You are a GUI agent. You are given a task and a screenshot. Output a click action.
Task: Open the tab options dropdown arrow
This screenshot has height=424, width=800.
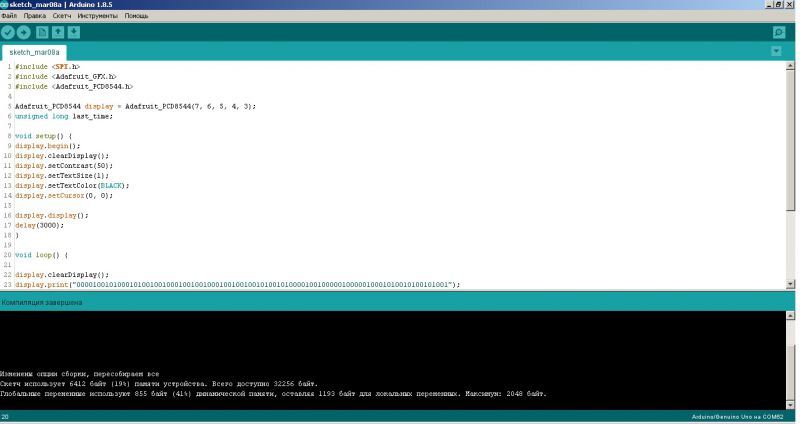pos(776,51)
